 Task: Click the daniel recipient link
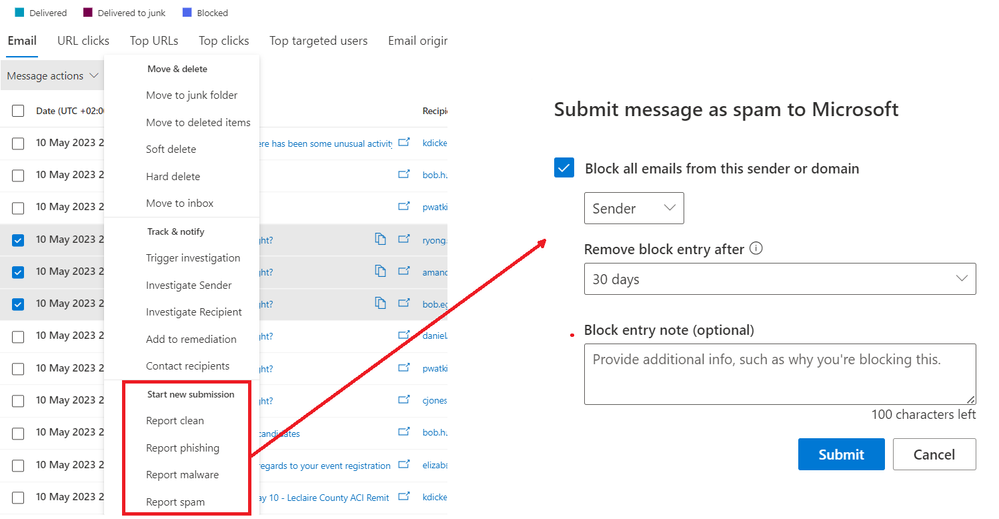coord(435,336)
